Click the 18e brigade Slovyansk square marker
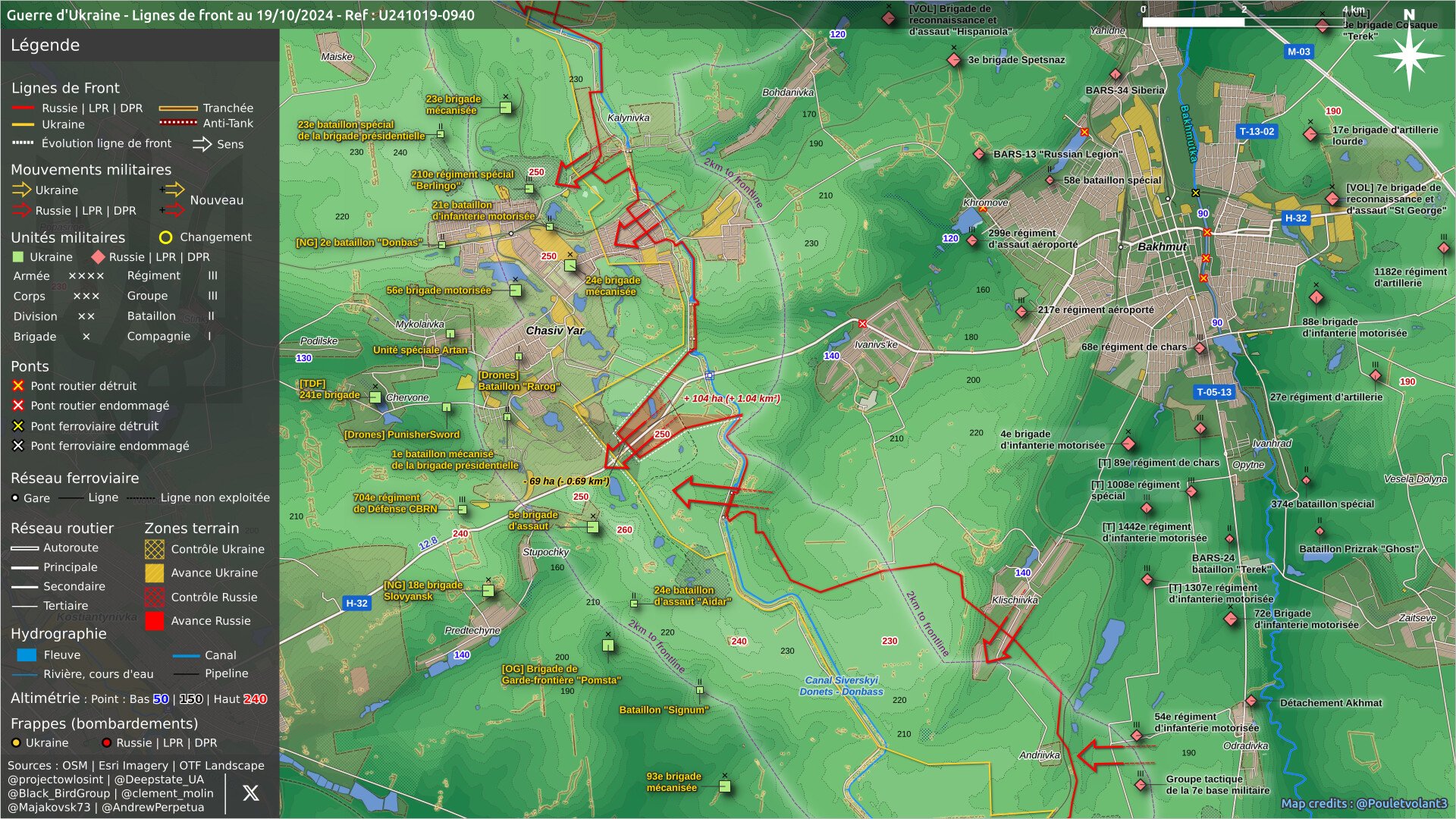 tap(488, 590)
